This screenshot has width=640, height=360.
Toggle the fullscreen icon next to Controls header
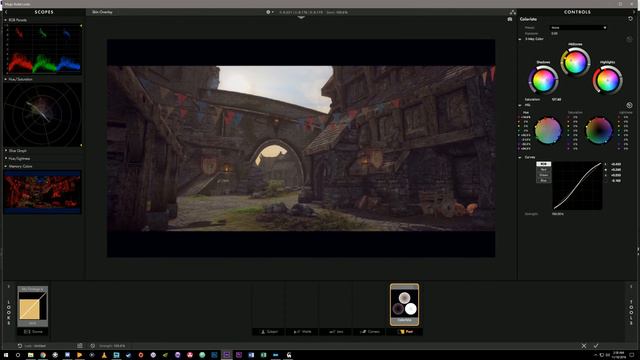point(513,12)
